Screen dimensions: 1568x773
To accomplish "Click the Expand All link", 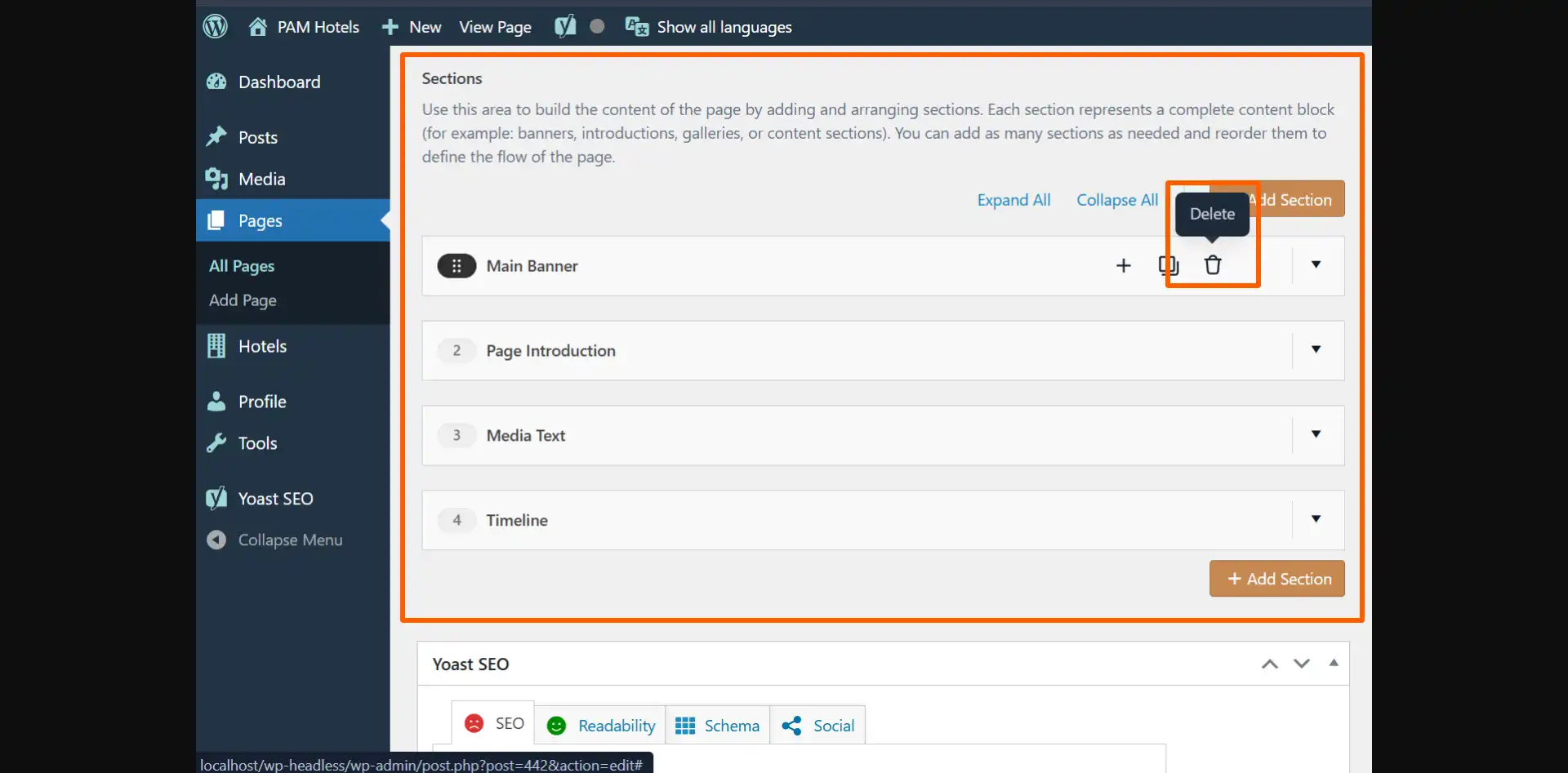I will [1013, 200].
